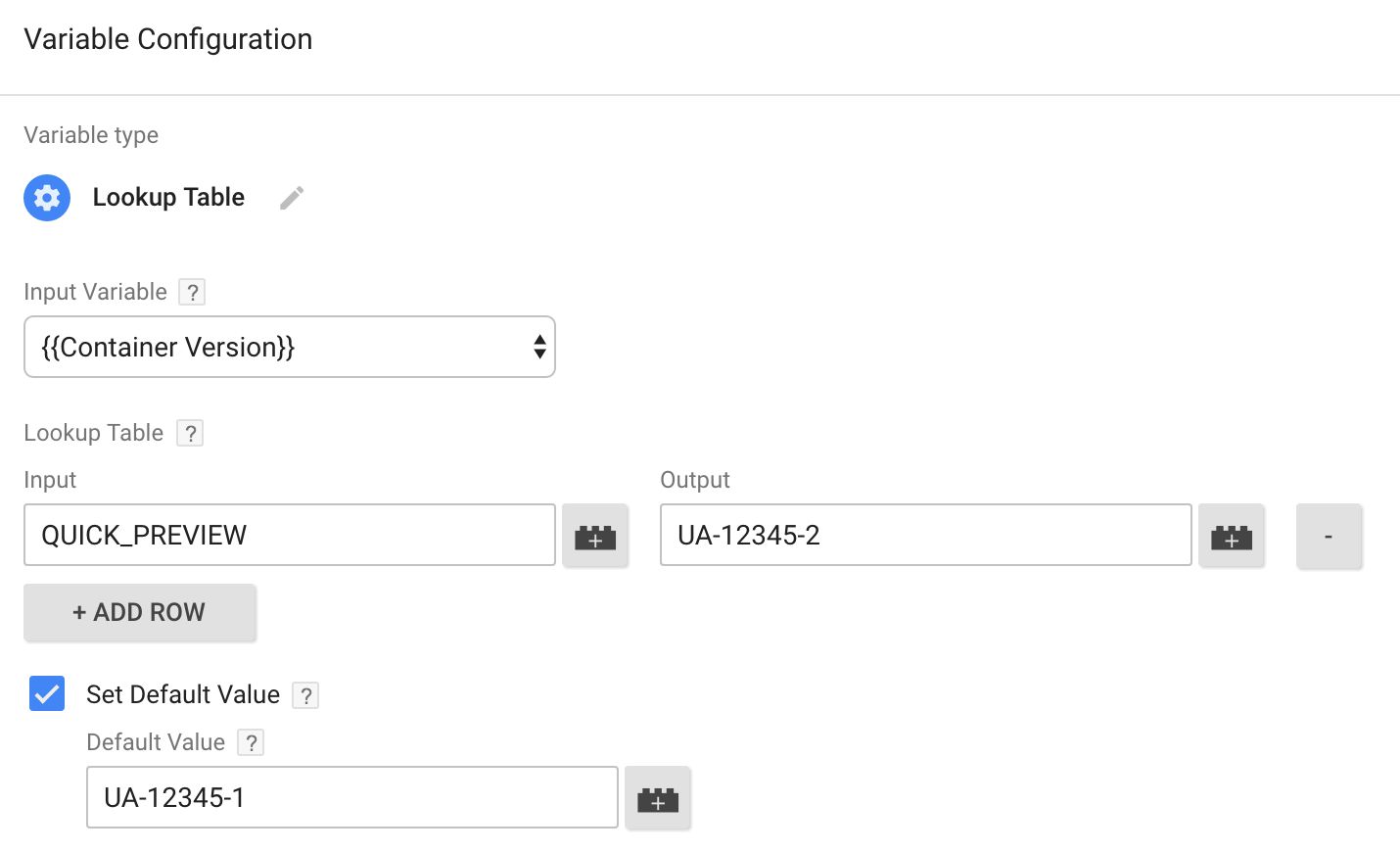Viewport: 1400px width, 852px height.
Task: Toggle default value via its text label
Action: [183, 694]
